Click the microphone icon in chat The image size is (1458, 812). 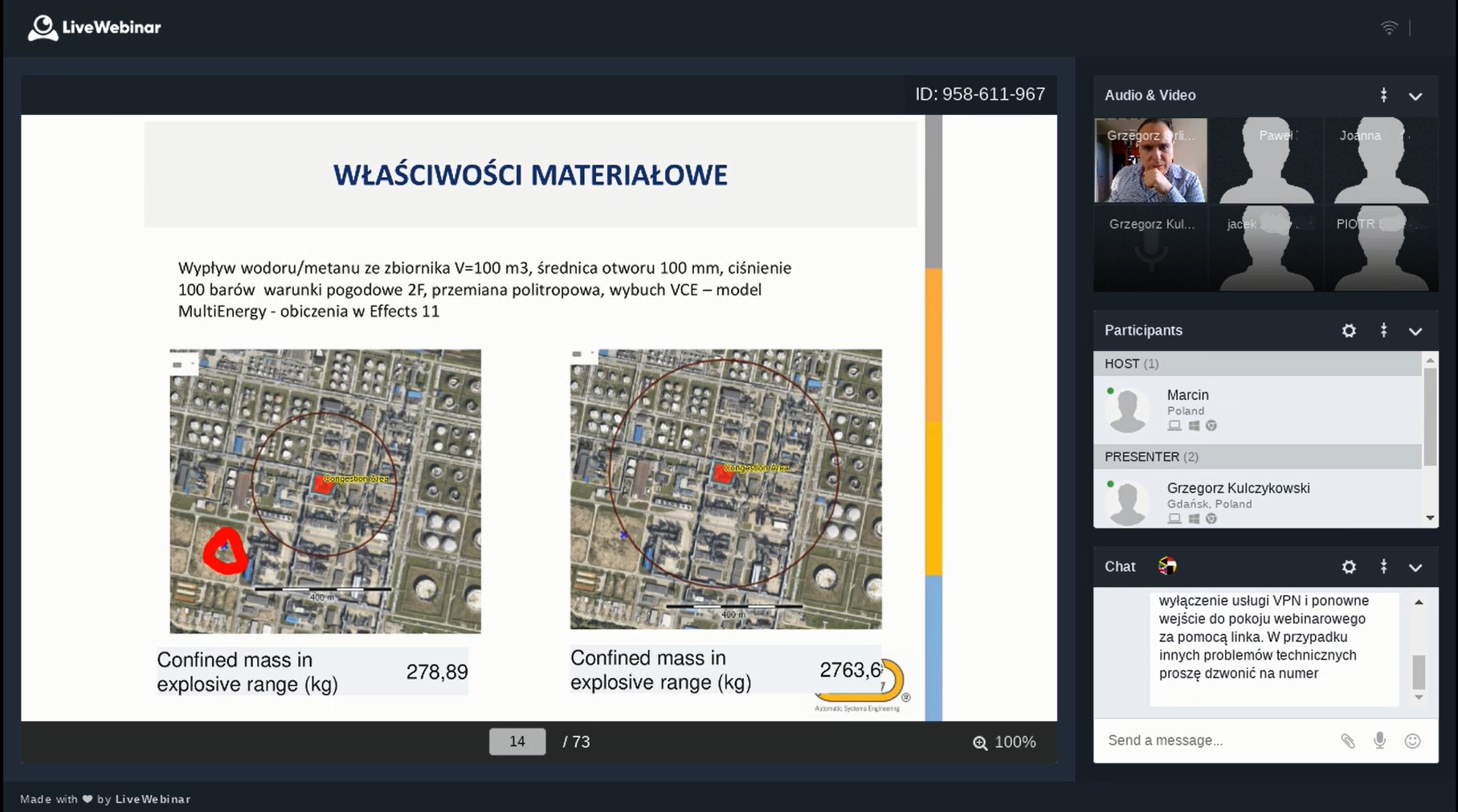(1379, 741)
